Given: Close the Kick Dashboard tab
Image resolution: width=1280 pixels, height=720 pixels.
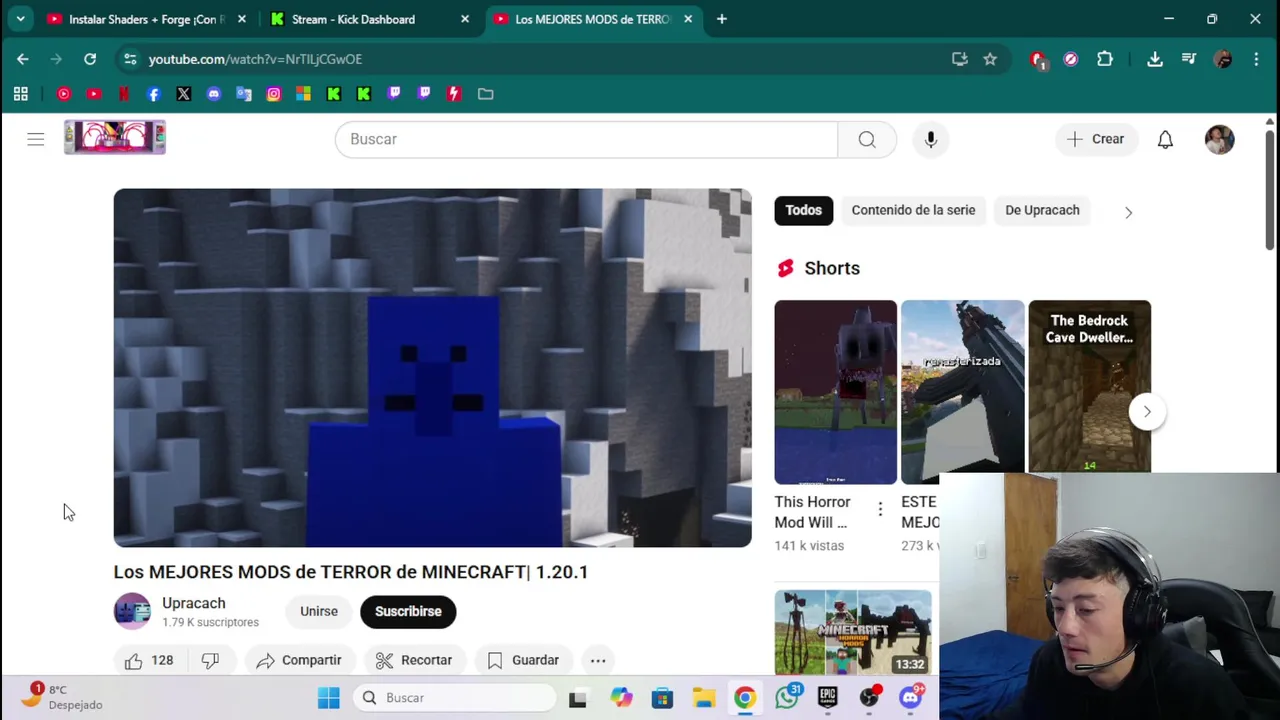Looking at the screenshot, I should pos(465,19).
